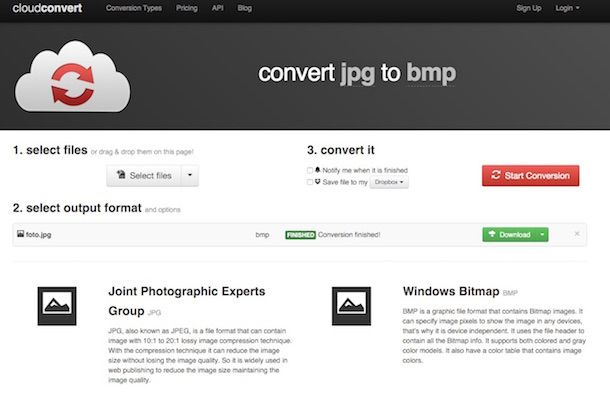Click the BMP format picture icon

[351, 306]
